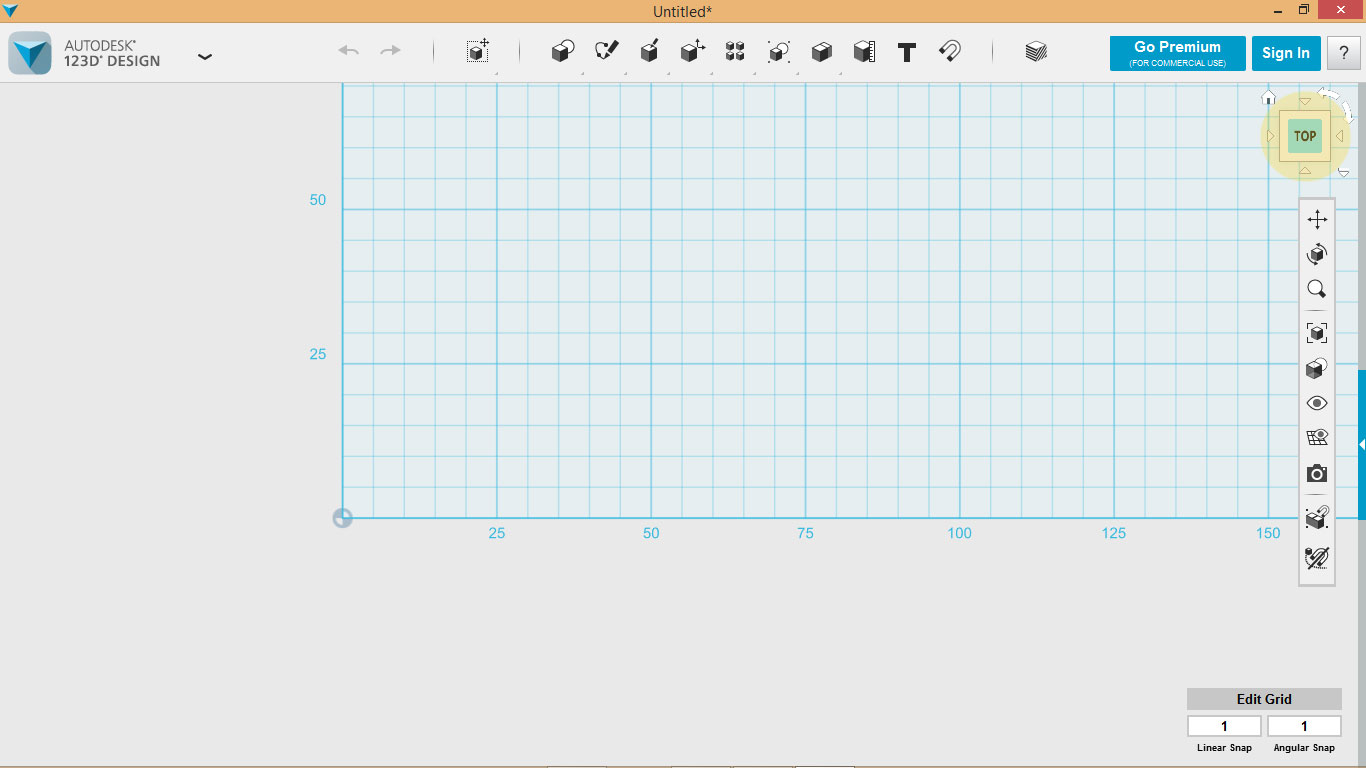Open the Construct tool

(649, 52)
